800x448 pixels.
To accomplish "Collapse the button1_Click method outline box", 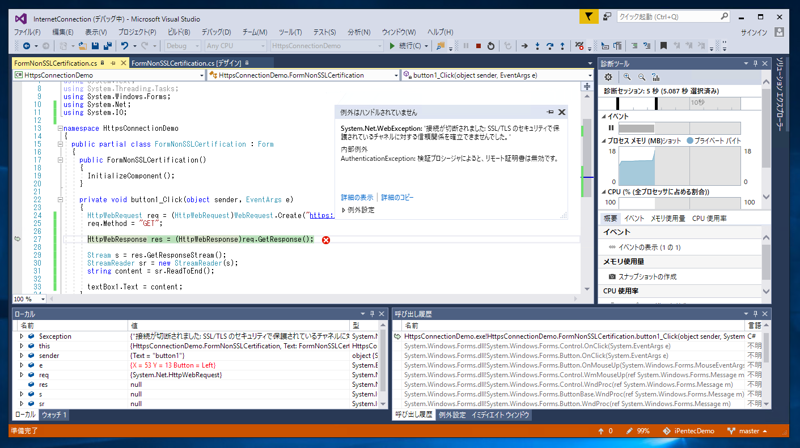I will [x=60, y=200].
